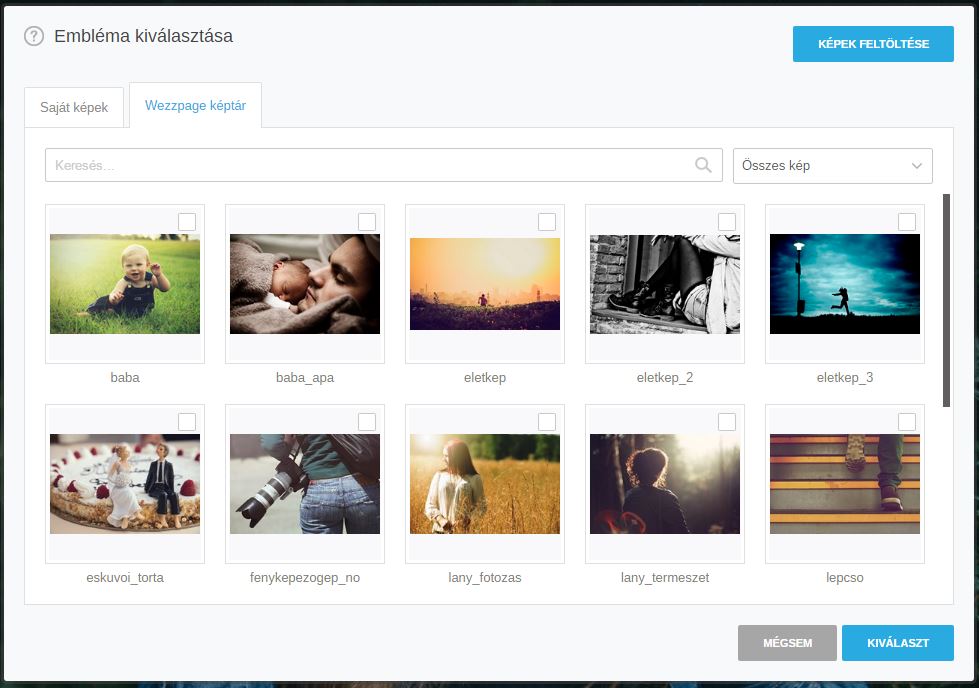Click the gallery vertical scrollbar thumb
Viewport: 979px width, 688px height.
click(x=946, y=300)
